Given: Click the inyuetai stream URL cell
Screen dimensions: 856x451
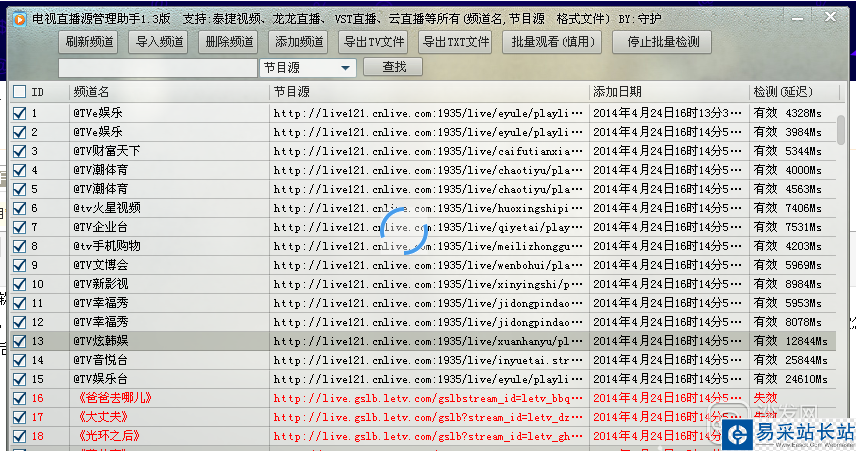Looking at the screenshot, I should click(x=428, y=360).
